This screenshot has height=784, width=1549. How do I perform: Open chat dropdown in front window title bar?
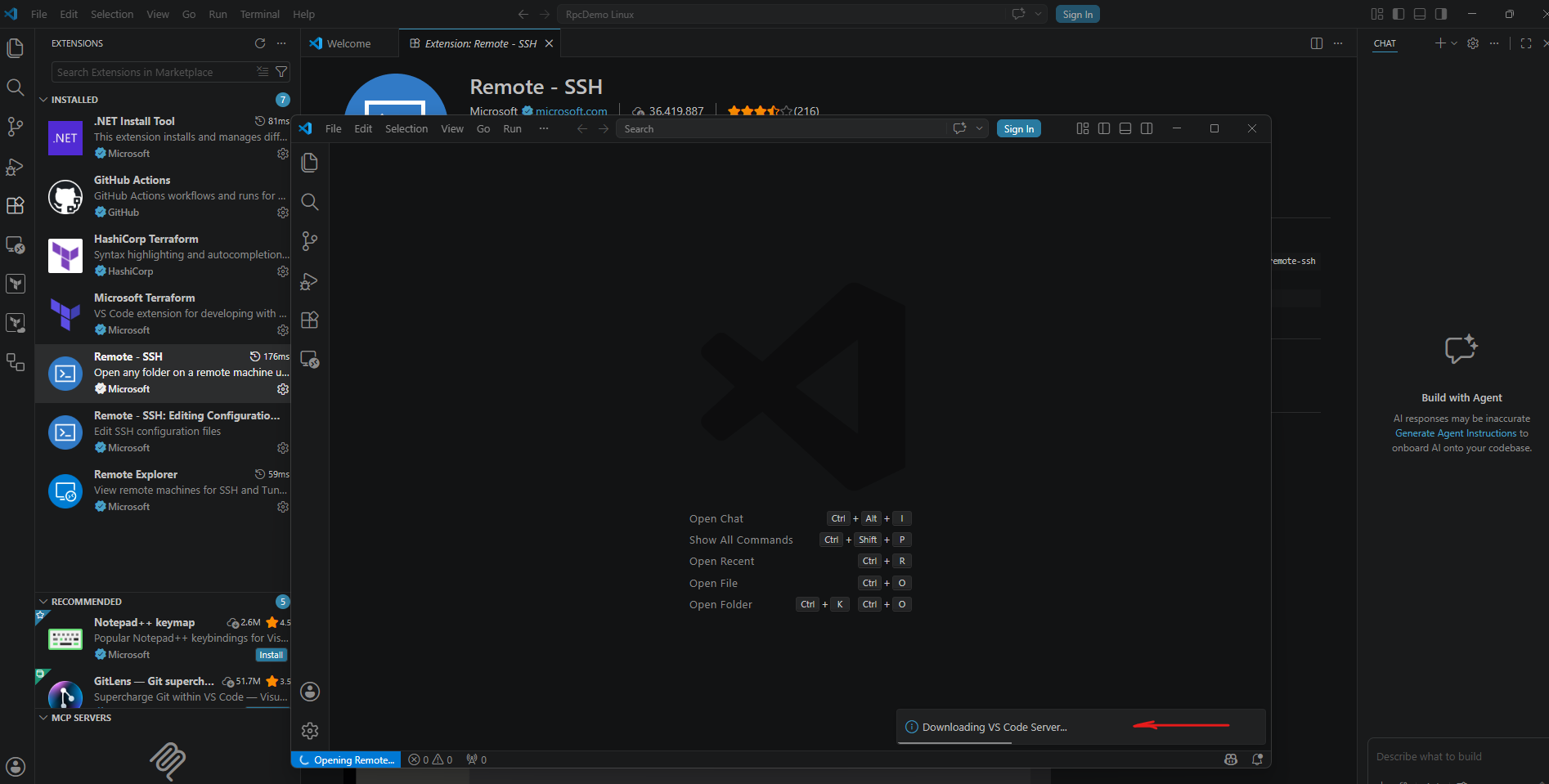979,128
